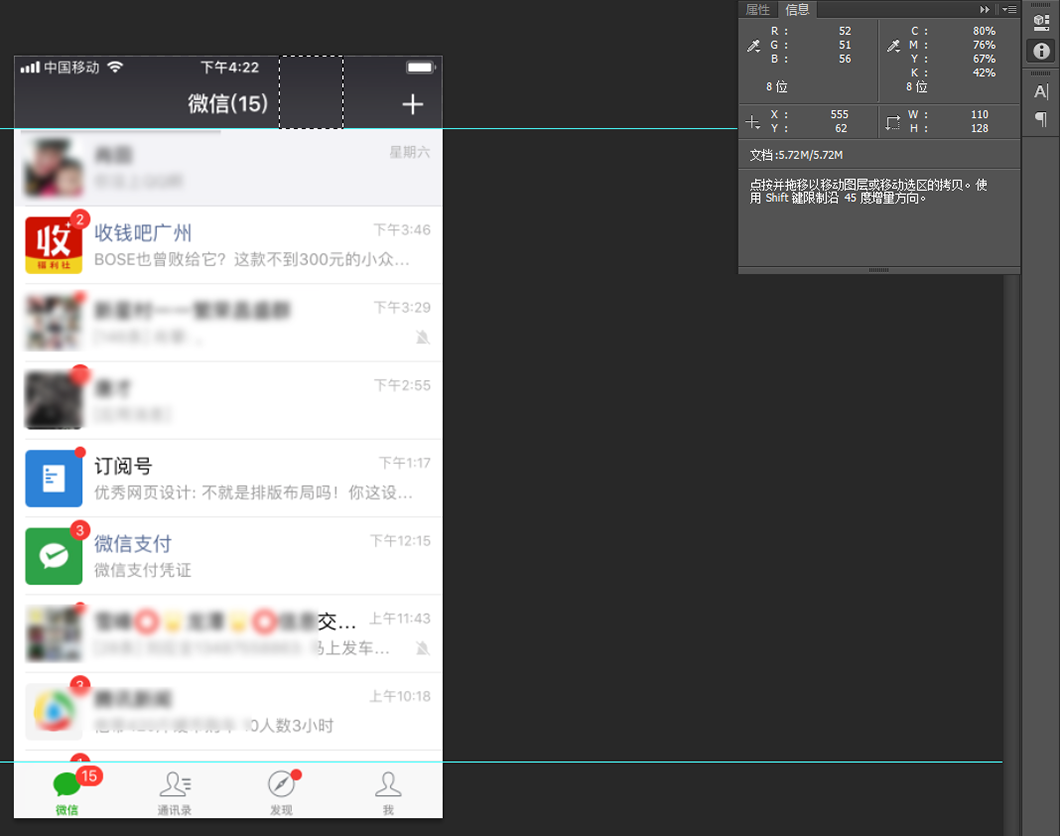Select the 我 profile bottom tab
1060x836 pixels.
click(388, 793)
